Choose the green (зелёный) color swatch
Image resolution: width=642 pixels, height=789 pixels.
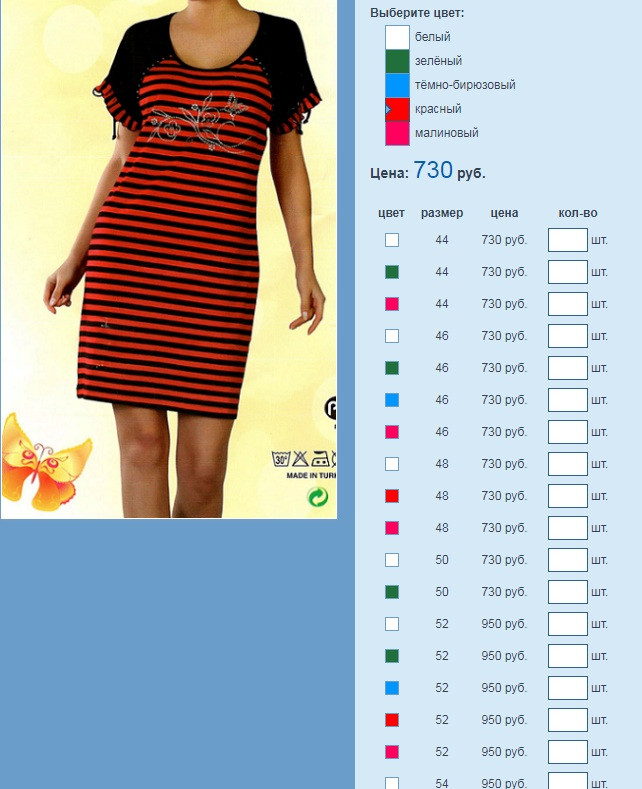pos(397,61)
